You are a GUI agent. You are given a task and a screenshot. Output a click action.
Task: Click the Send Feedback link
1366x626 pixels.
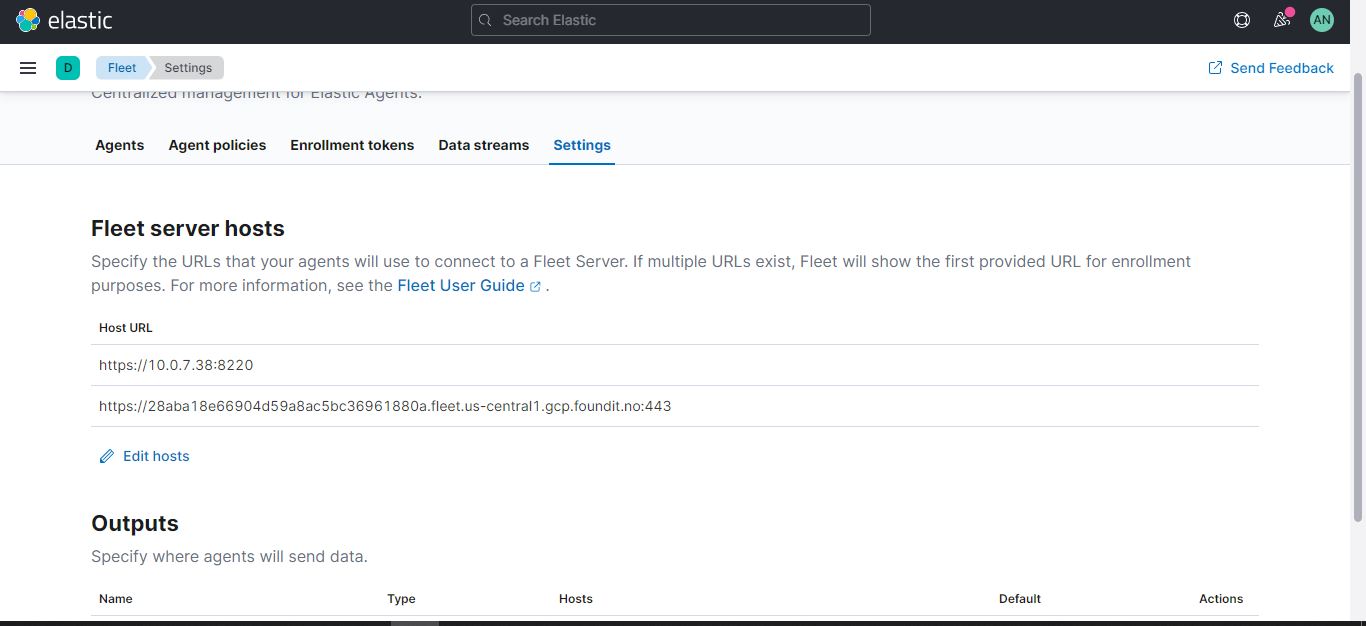point(1282,67)
